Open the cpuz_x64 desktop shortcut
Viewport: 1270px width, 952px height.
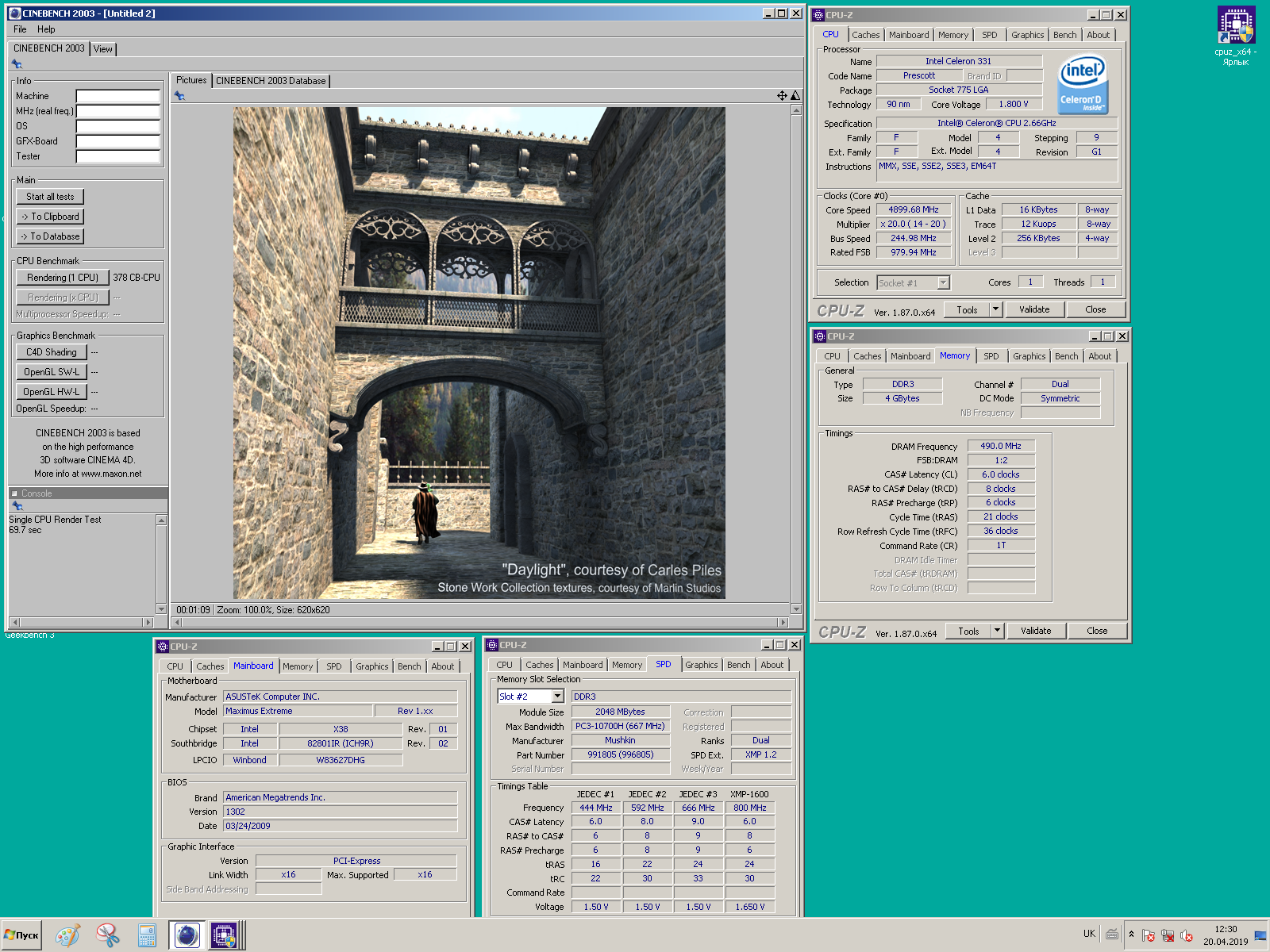pos(1236,36)
